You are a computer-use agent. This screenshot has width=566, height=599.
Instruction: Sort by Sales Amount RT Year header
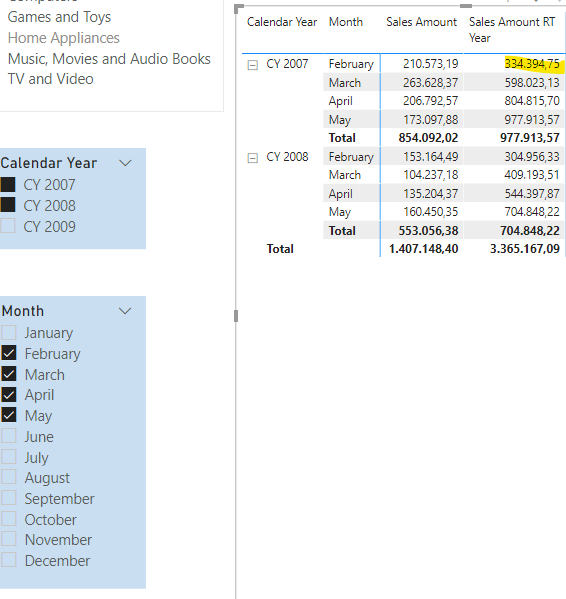tap(512, 30)
